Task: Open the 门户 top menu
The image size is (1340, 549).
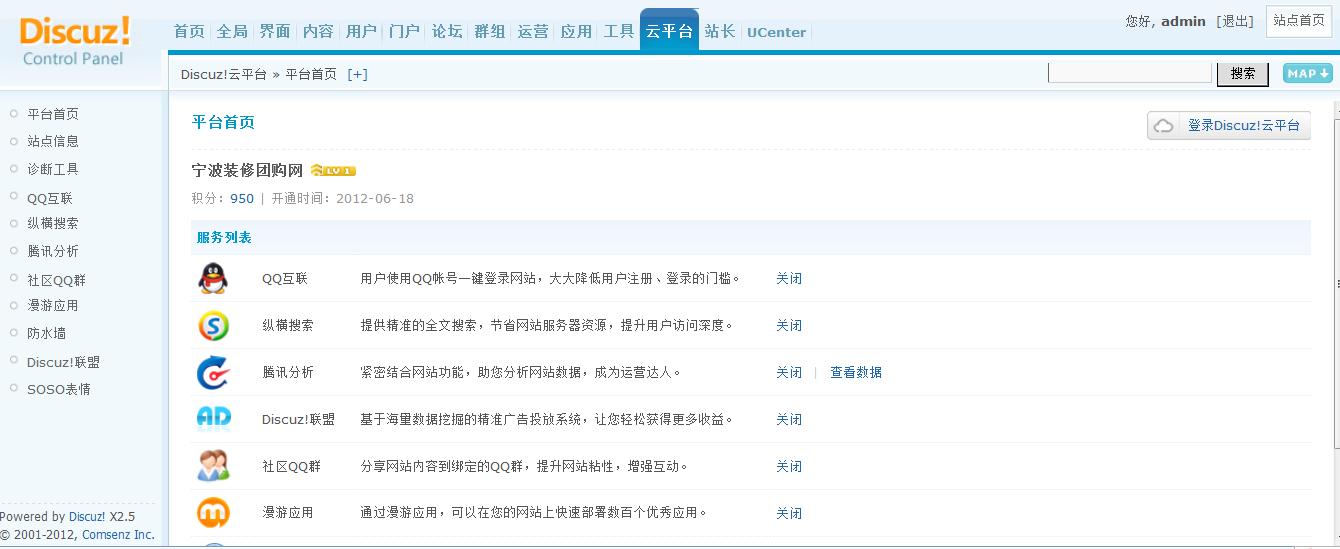Action: [x=404, y=31]
